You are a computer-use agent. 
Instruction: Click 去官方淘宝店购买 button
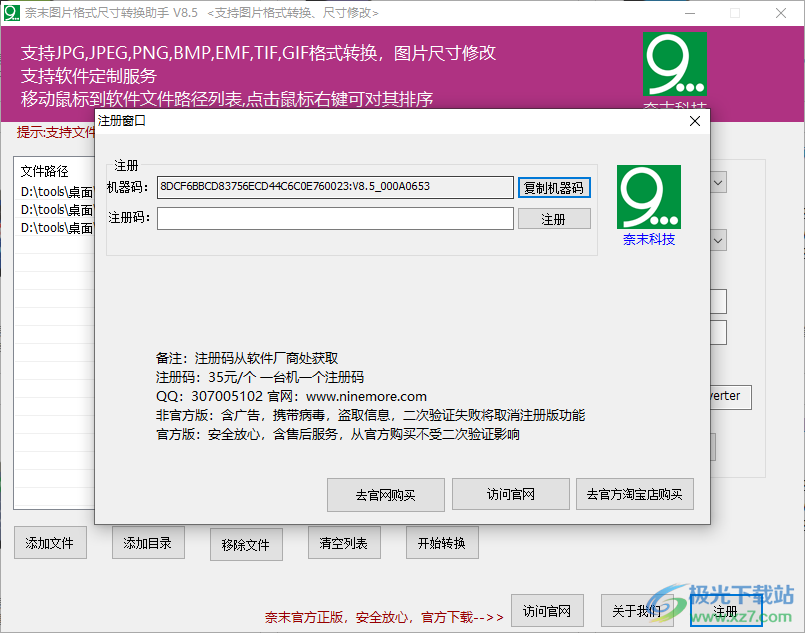pos(635,494)
